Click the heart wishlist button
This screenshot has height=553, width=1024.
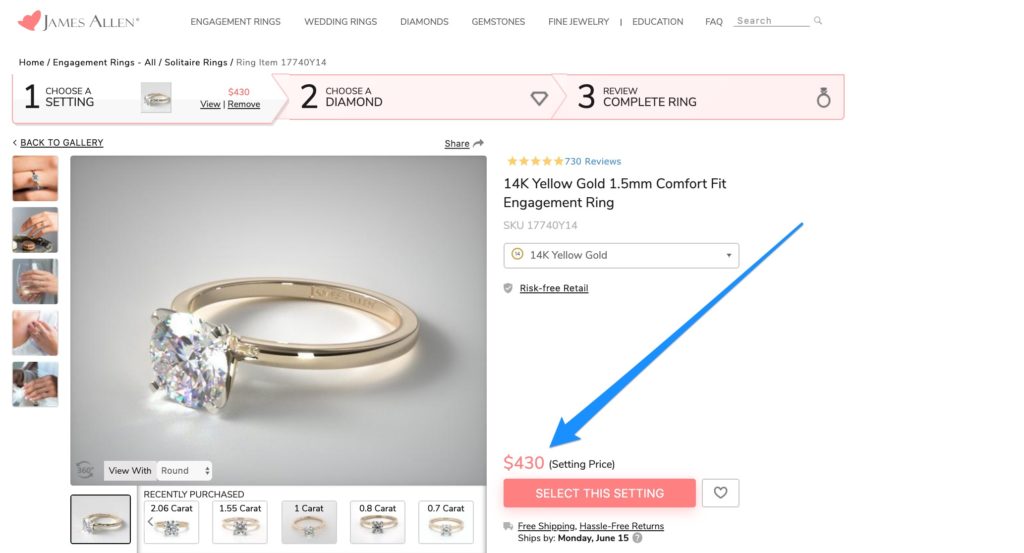(x=720, y=493)
